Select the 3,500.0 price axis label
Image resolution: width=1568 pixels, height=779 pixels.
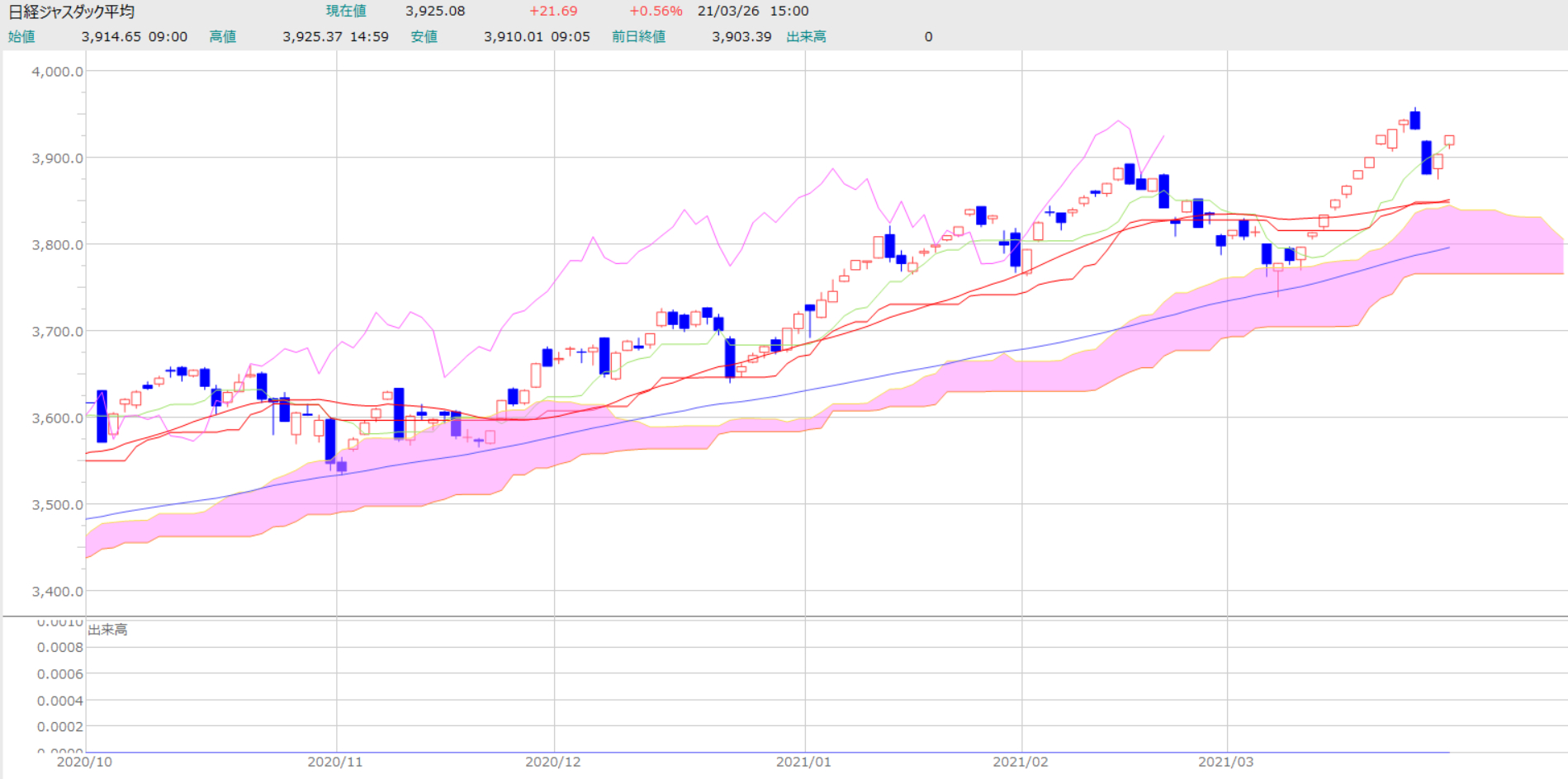point(58,505)
